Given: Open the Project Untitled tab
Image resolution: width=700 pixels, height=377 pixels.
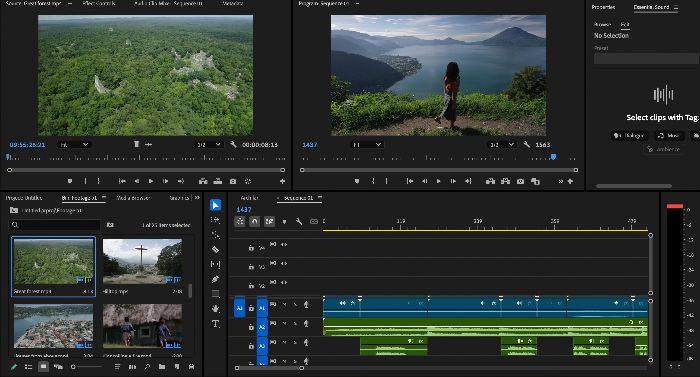Looking at the screenshot, I should tap(24, 197).
